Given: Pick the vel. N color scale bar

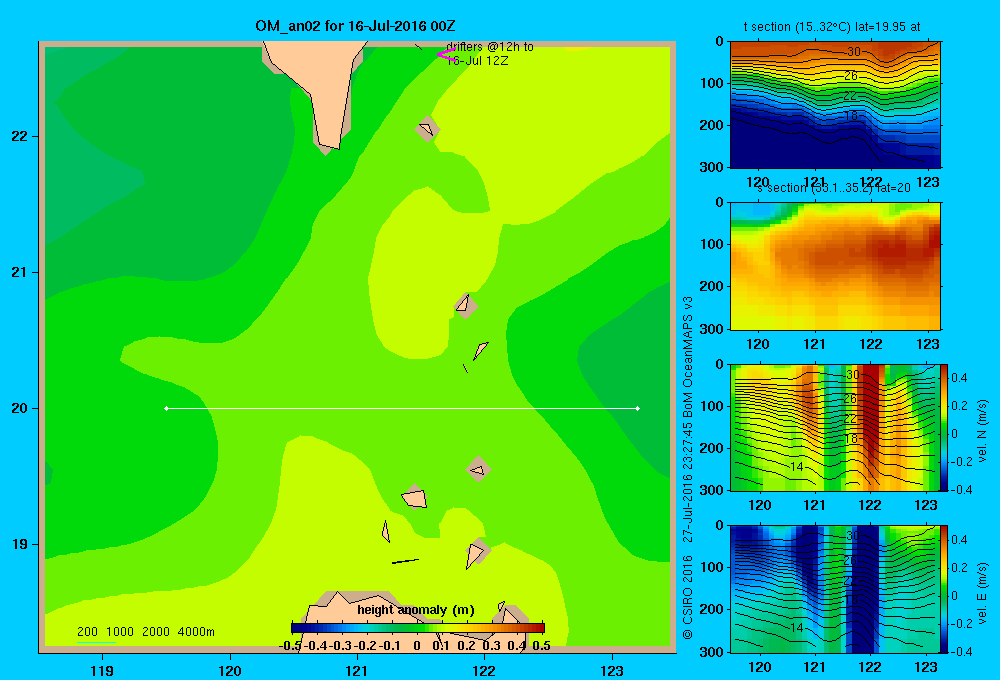Looking at the screenshot, I should (944, 427).
